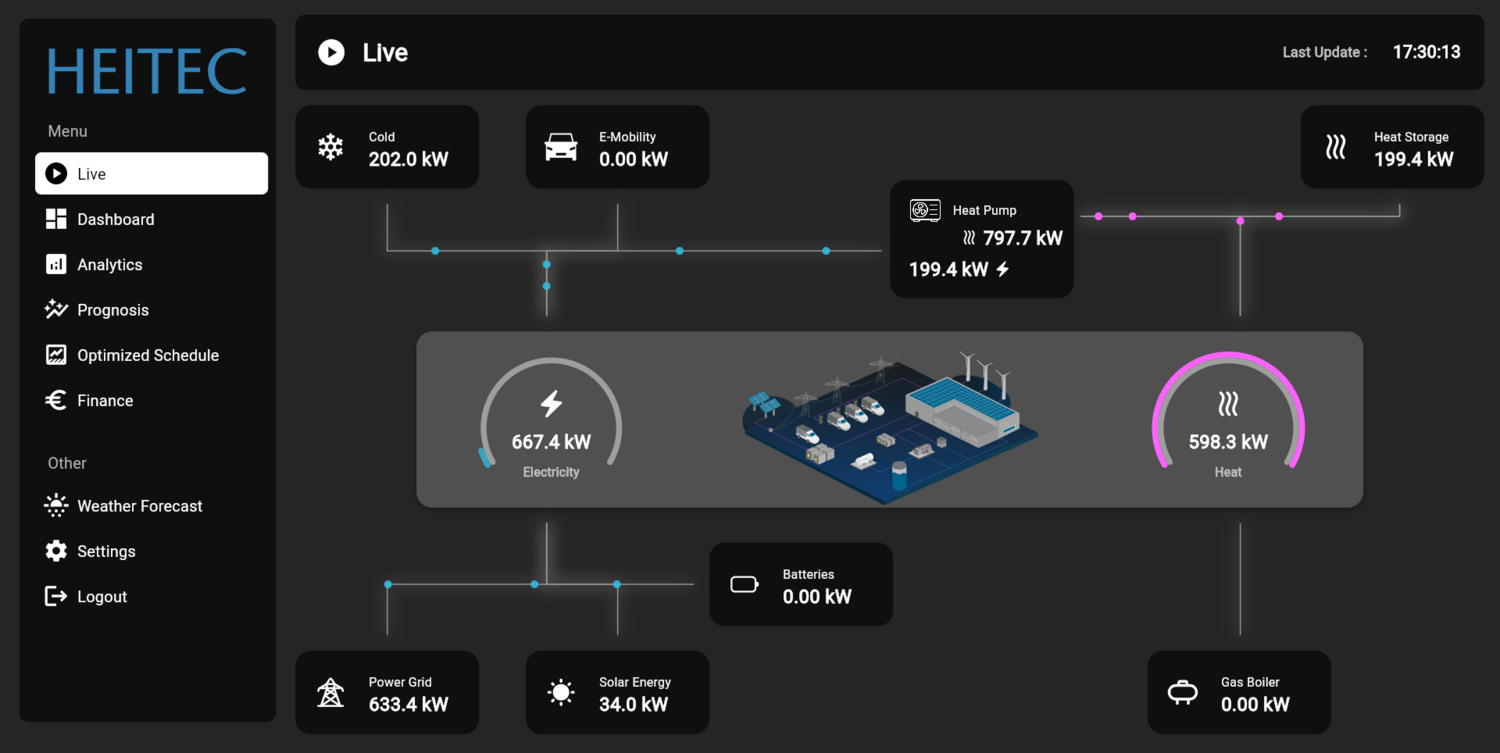The width and height of the screenshot is (1500, 753).
Task: Click the sun icon for Solar Energy
Action: (561, 692)
